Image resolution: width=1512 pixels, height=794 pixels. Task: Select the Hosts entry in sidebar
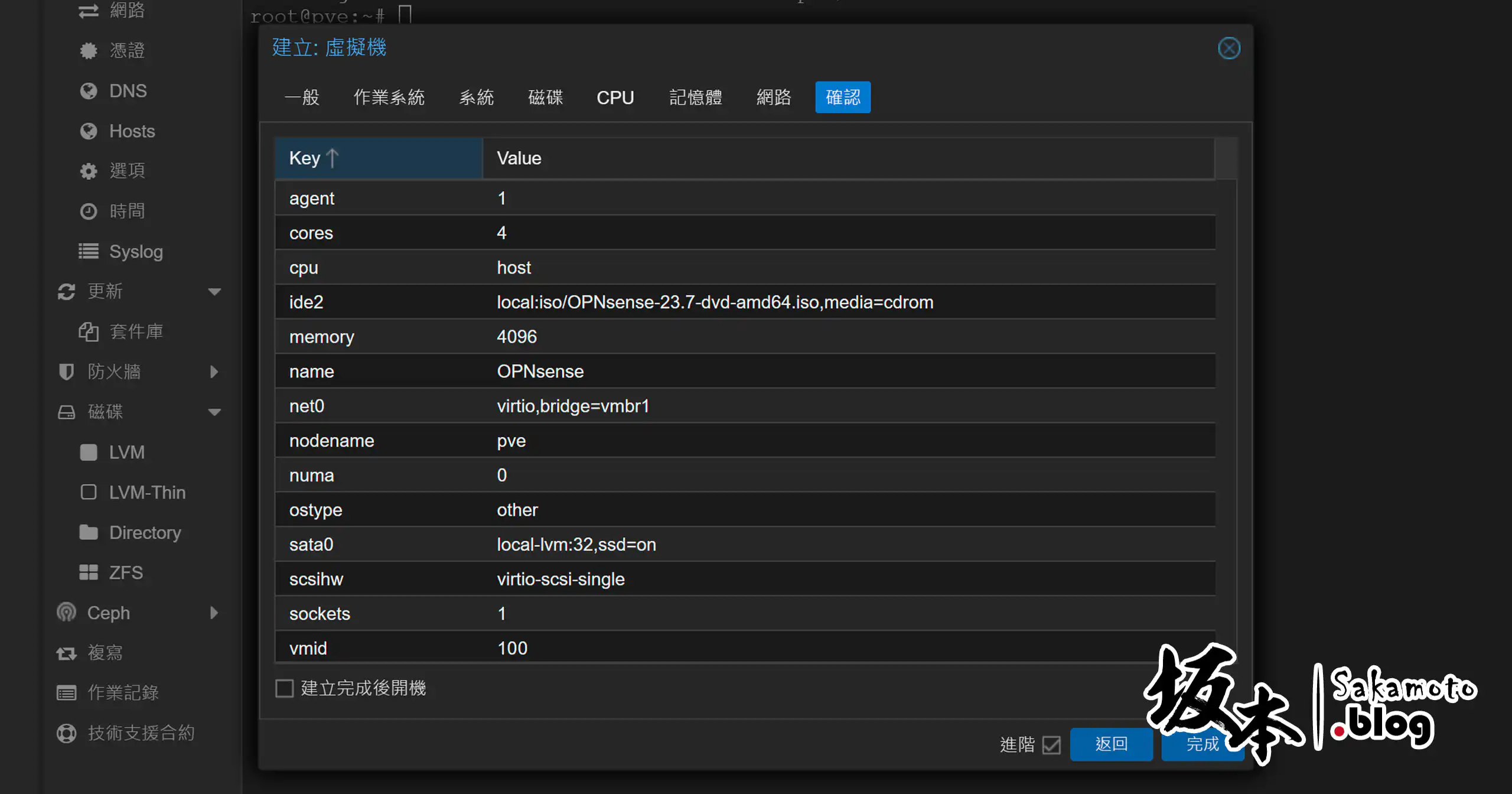(x=131, y=131)
